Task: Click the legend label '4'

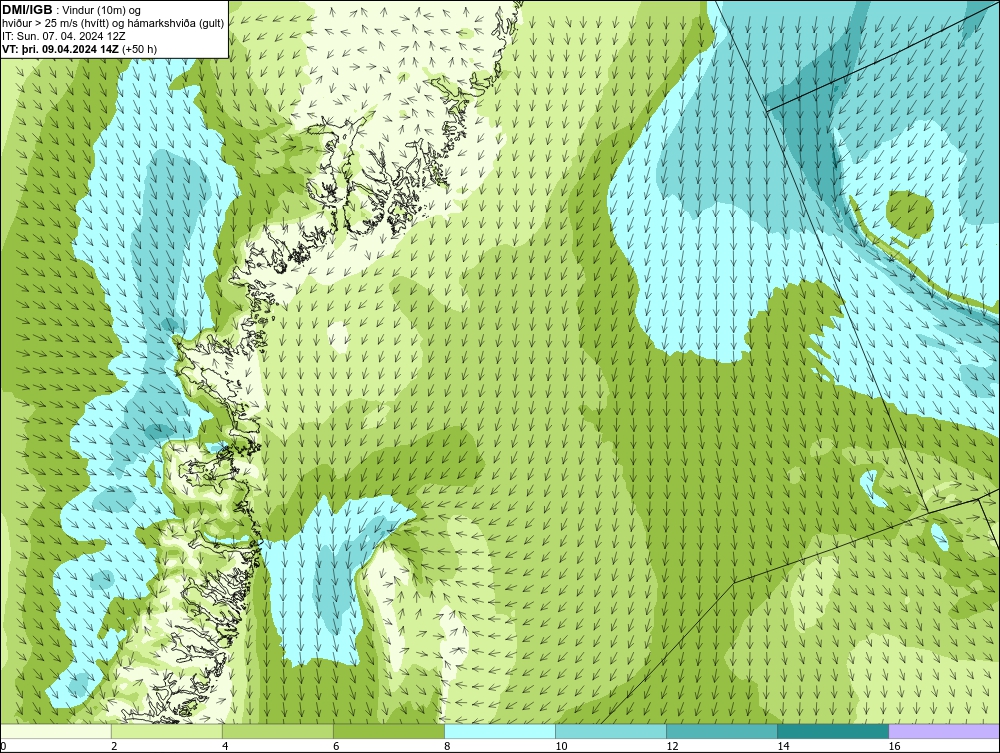Action: tap(225, 746)
